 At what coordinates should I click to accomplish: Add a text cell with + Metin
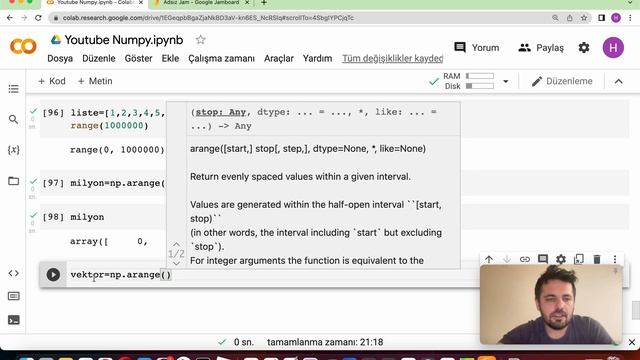coord(95,81)
